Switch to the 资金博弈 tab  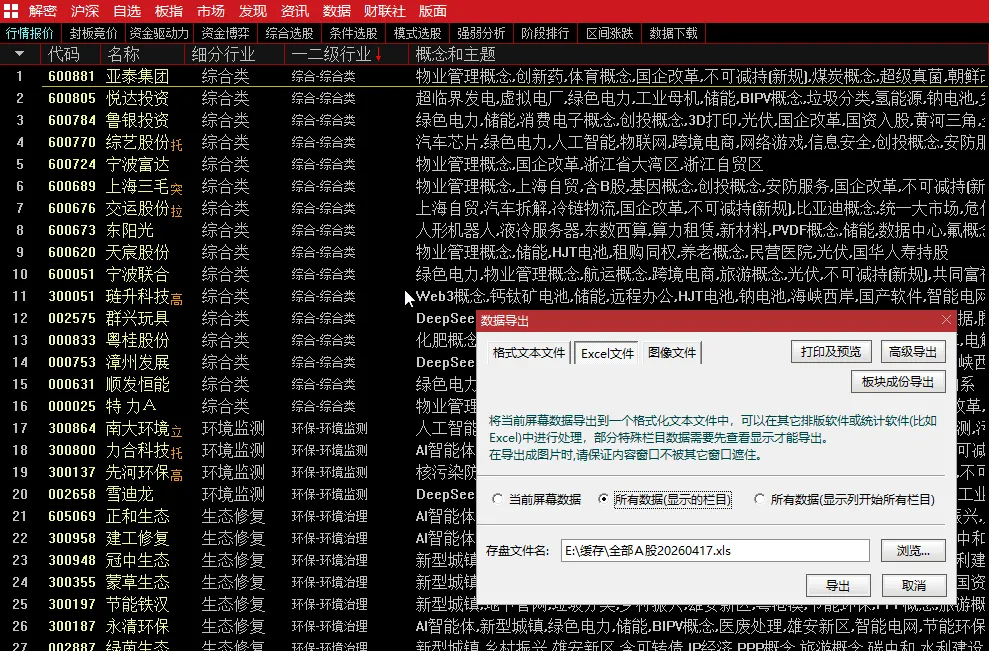click(225, 33)
